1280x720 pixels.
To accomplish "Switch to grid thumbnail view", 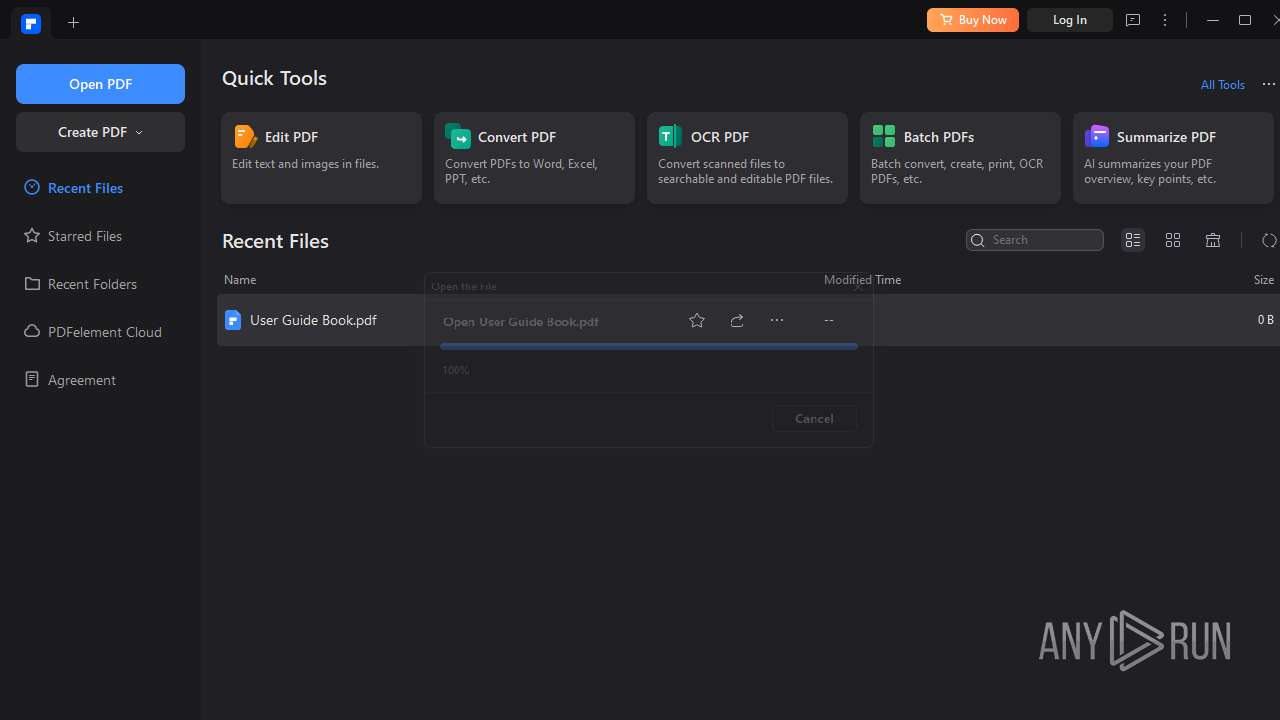I will pos(1173,240).
